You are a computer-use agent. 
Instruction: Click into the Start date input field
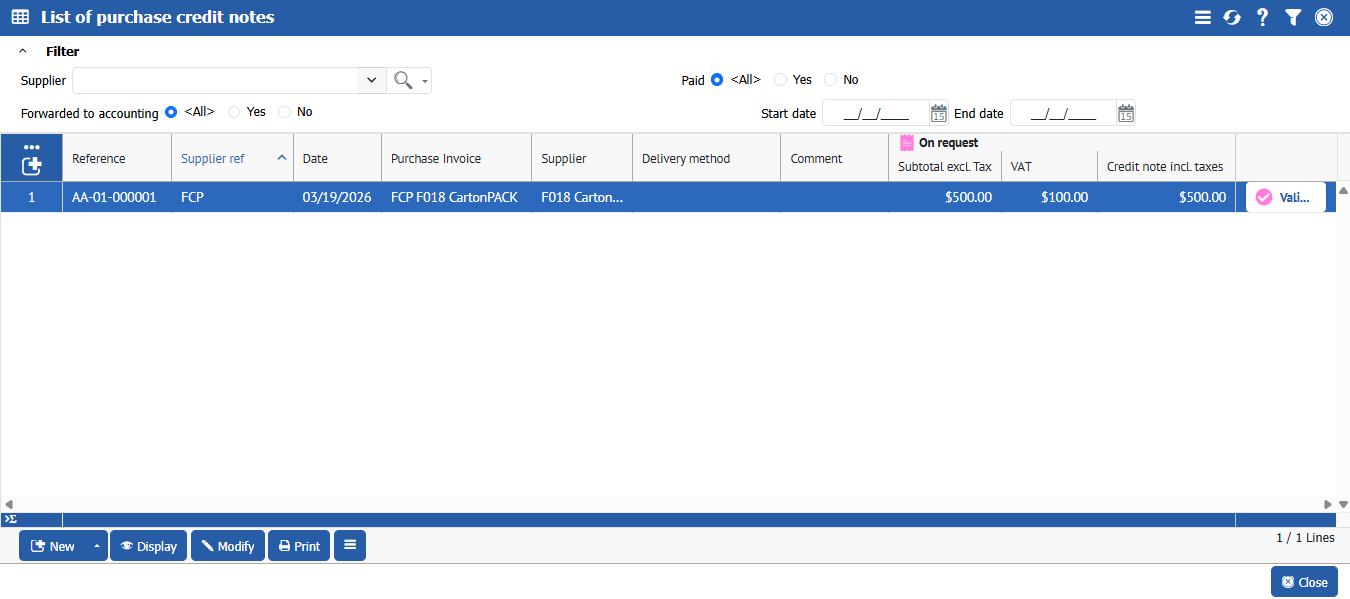(875, 113)
